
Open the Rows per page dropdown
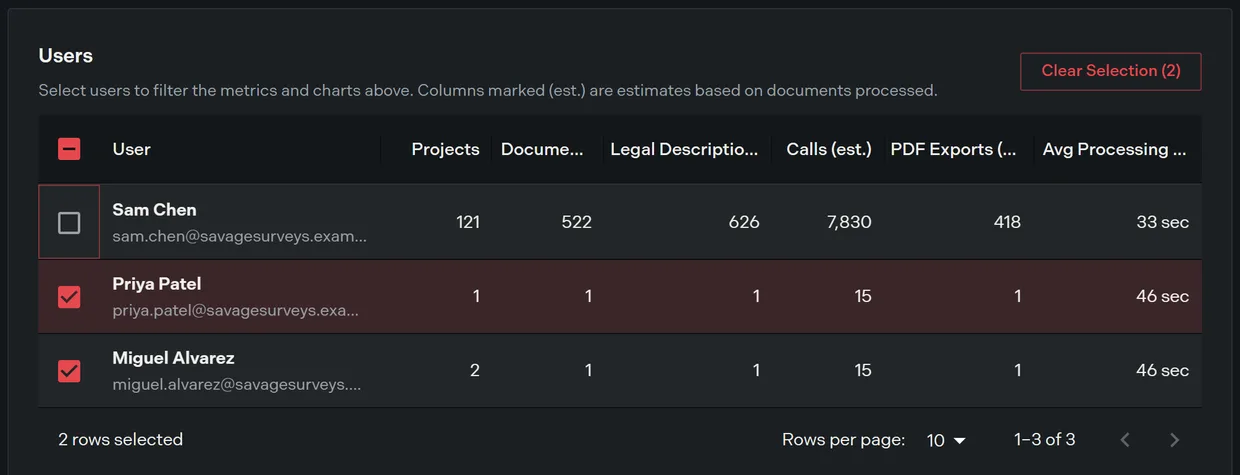tap(946, 440)
